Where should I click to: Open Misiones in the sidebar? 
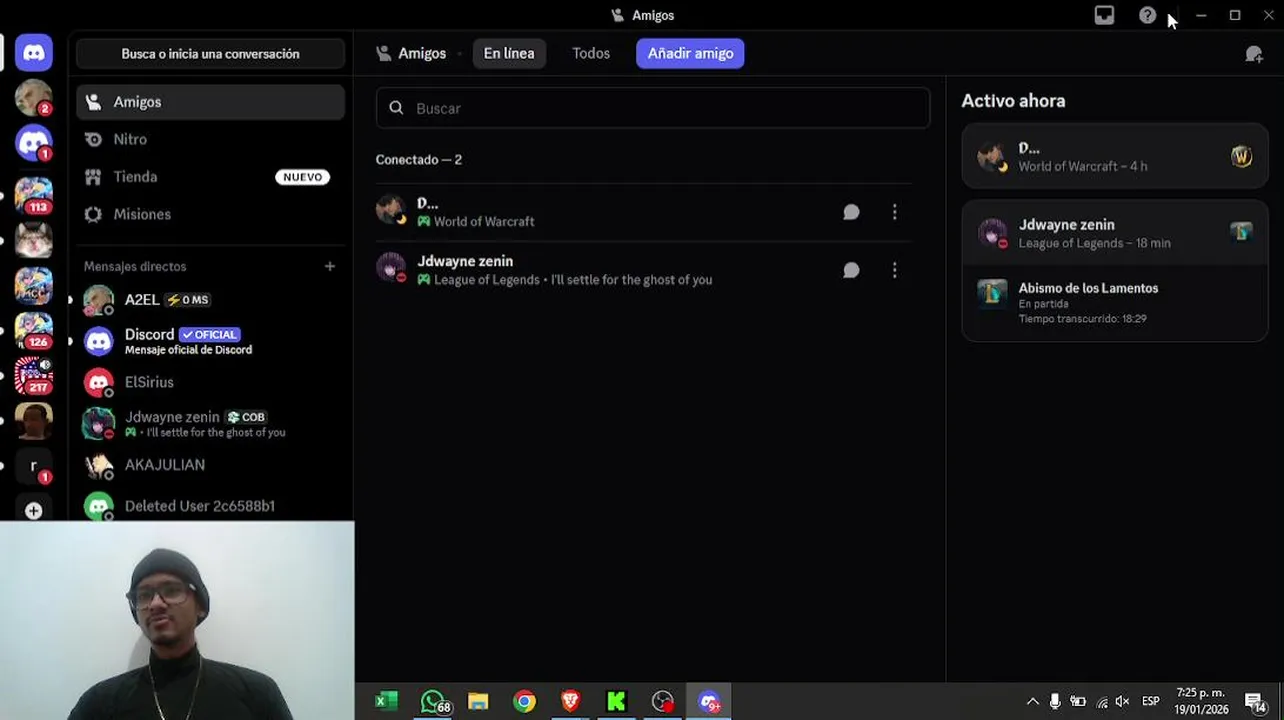(210, 214)
